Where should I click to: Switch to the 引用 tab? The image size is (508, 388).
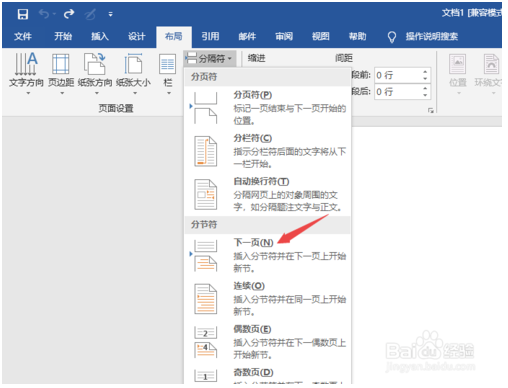coord(210,36)
